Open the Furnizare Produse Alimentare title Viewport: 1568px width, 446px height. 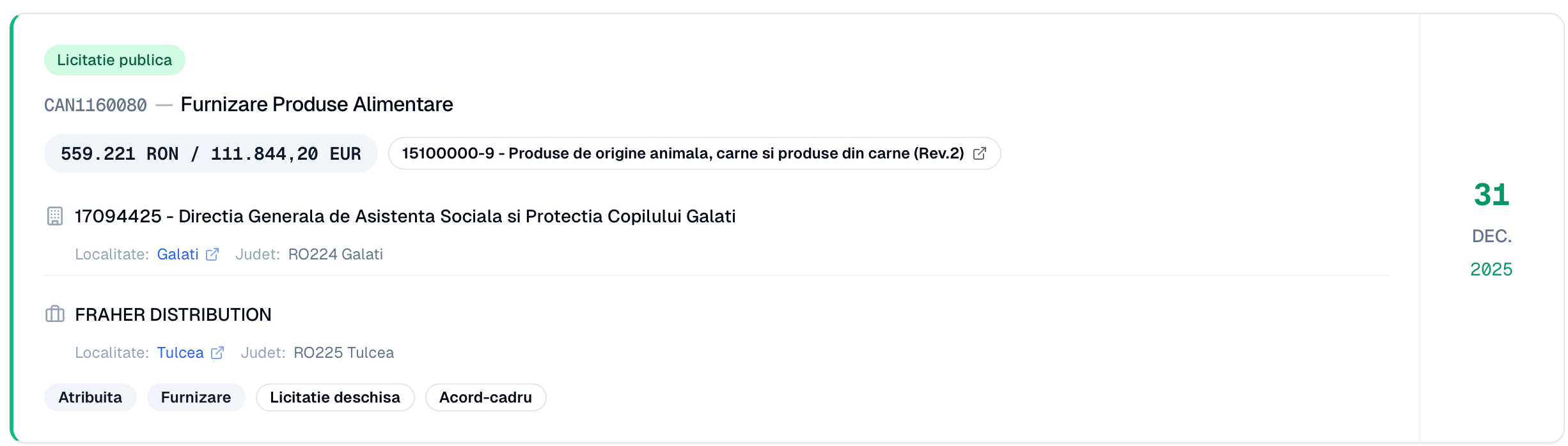coord(317,104)
